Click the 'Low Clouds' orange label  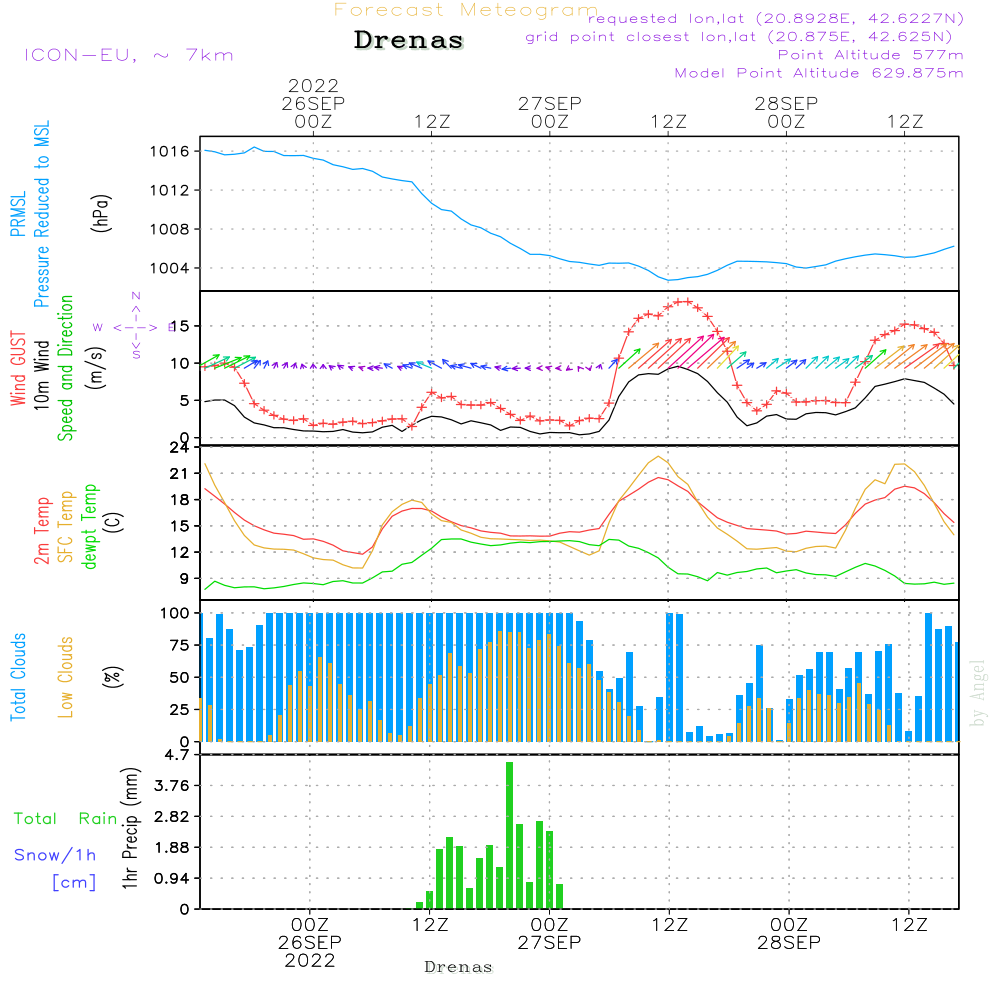tap(66, 677)
